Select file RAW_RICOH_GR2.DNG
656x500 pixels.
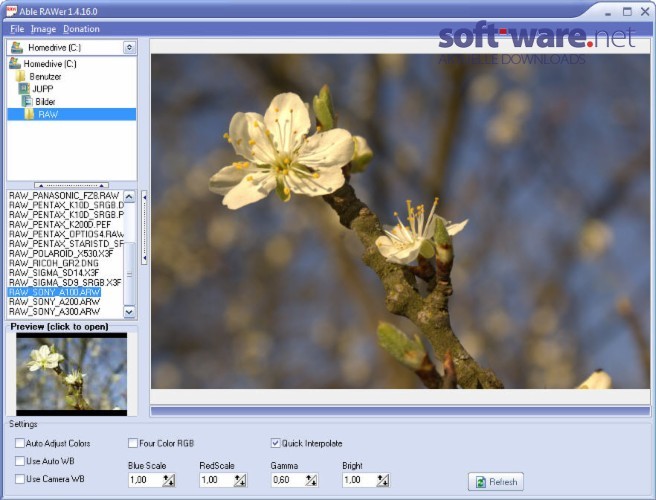pos(54,263)
